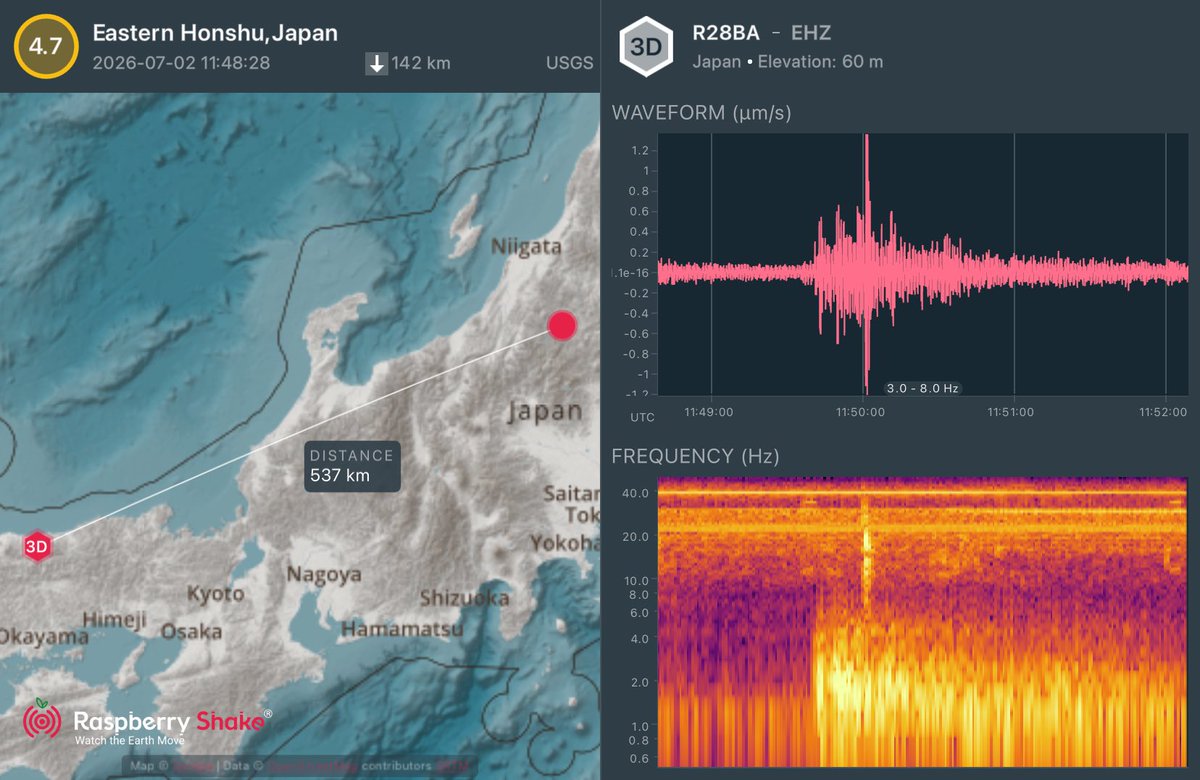Image resolution: width=1200 pixels, height=780 pixels.
Task: Click the DISTANCE 537 km label
Action: click(x=352, y=466)
